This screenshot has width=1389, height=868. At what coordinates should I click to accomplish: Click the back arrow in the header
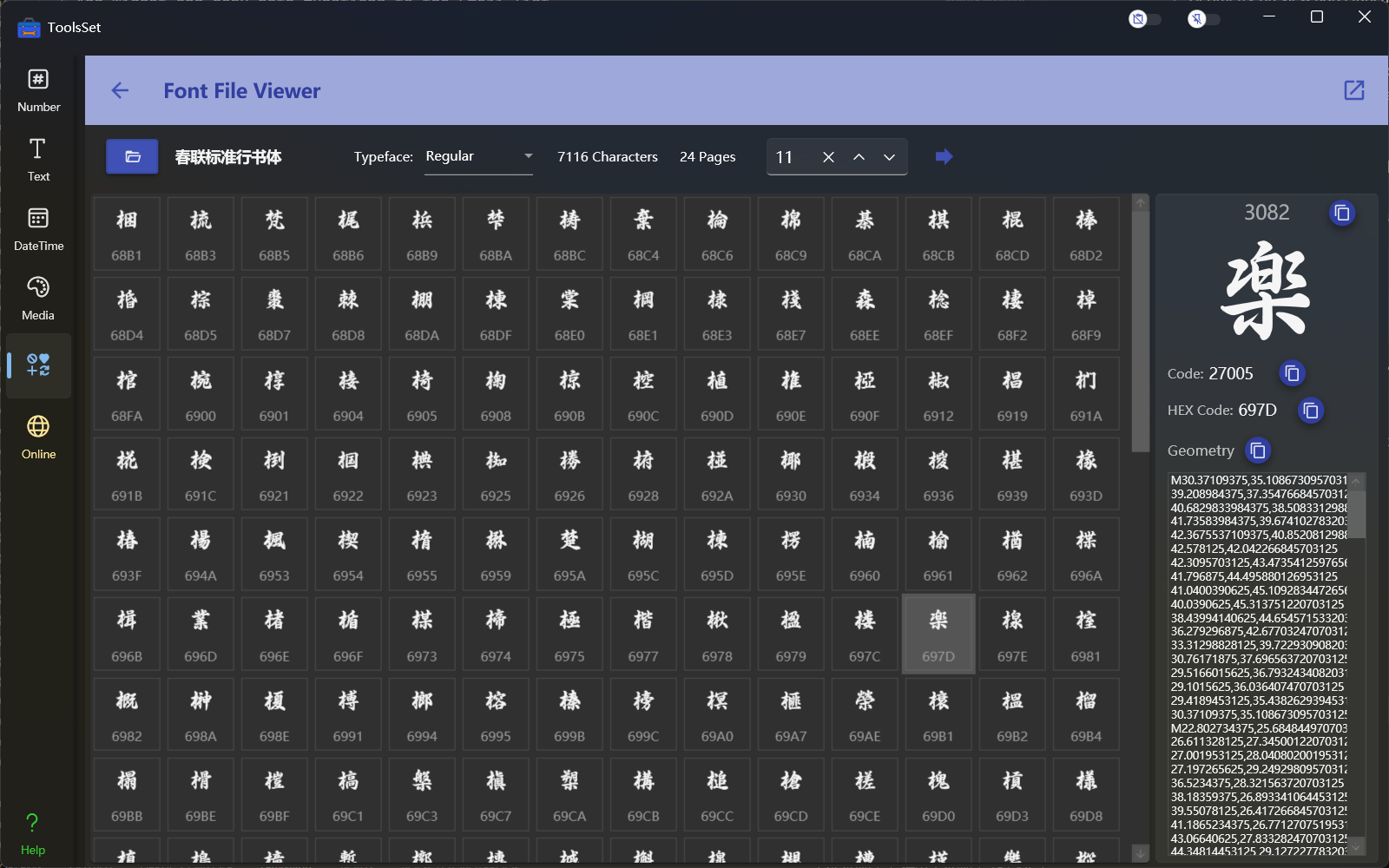coord(120,90)
